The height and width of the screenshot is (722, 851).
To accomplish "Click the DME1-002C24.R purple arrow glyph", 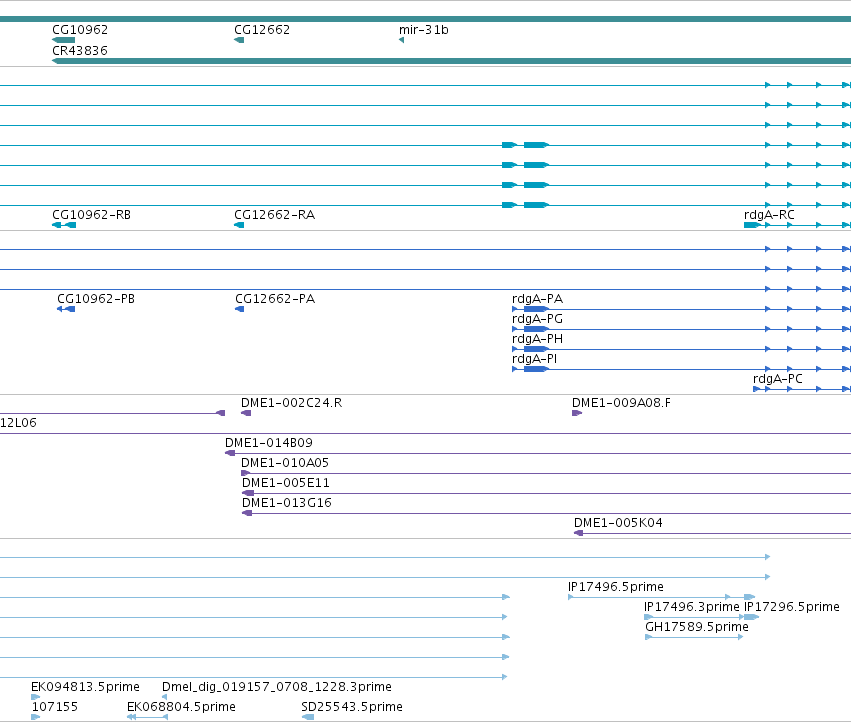I will click(x=246, y=414).
